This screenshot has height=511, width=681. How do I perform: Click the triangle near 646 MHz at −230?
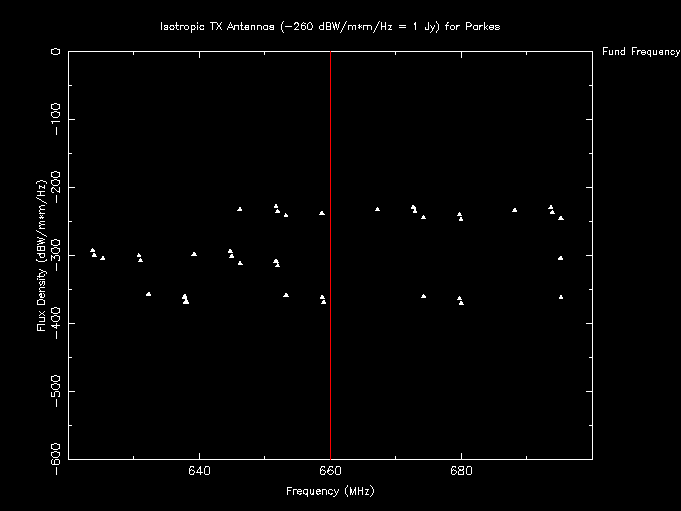coord(240,209)
